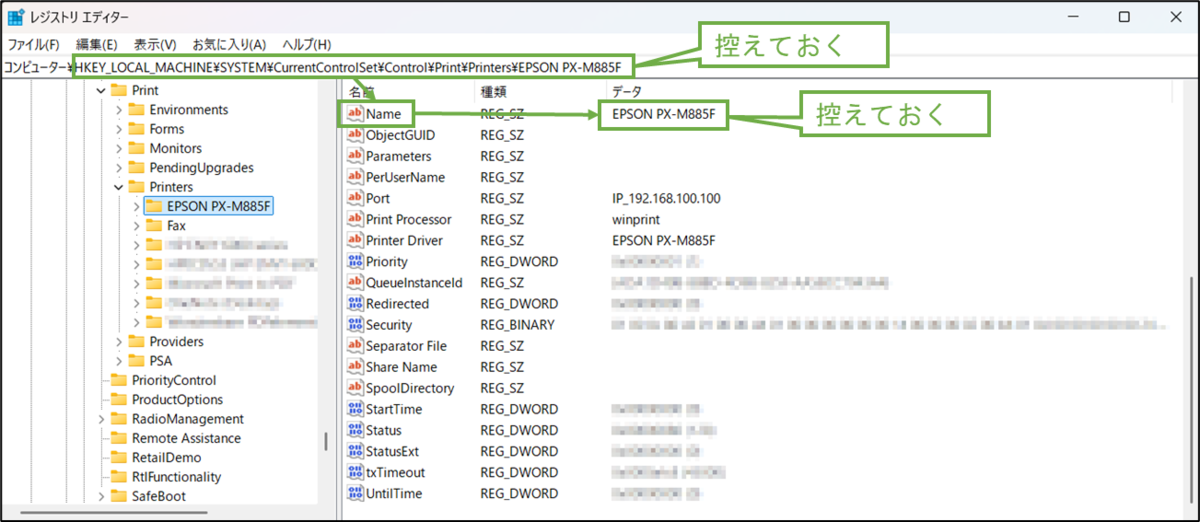Click the Priority DWORD binary icon
Image resolution: width=1200 pixels, height=522 pixels.
pos(355,261)
